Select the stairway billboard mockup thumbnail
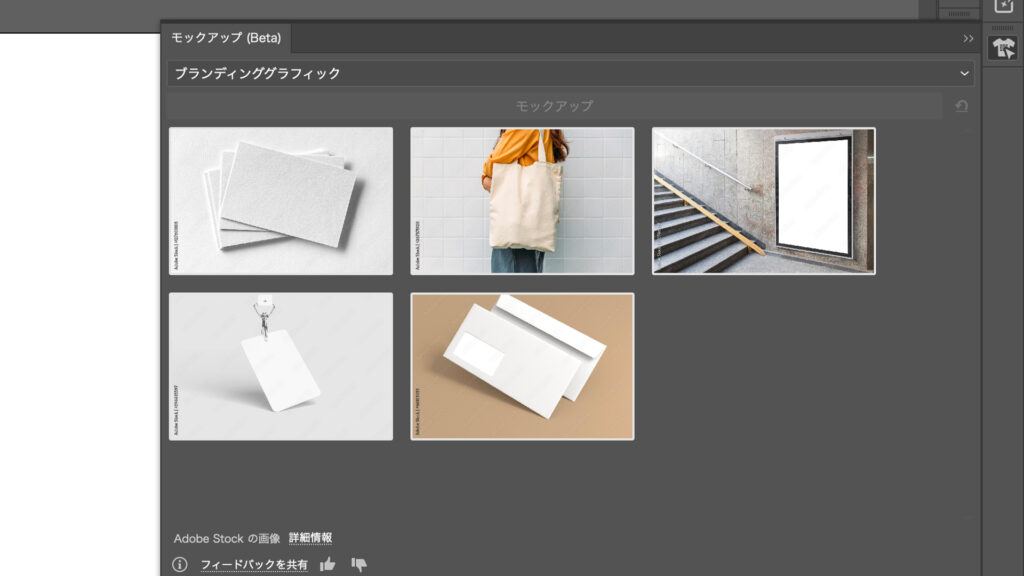 click(x=762, y=200)
